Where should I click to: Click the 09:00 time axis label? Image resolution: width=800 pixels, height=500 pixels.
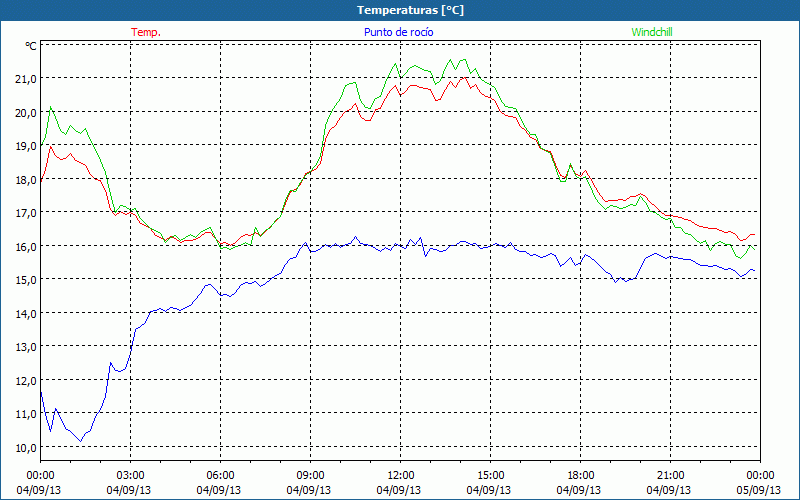coord(310,476)
